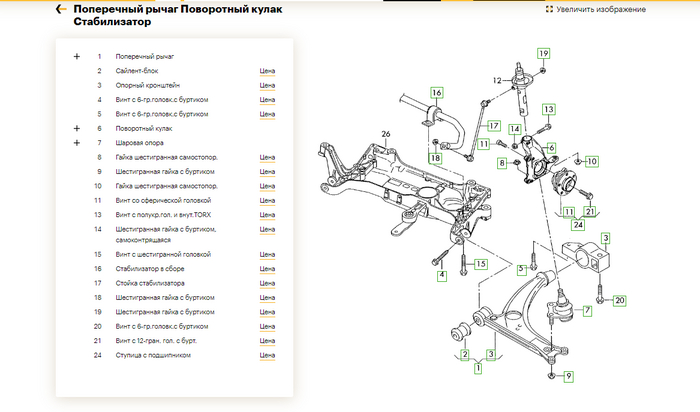This screenshot has height=412, width=700.
Task: Click diagram callout 19
Action: [x=543, y=54]
